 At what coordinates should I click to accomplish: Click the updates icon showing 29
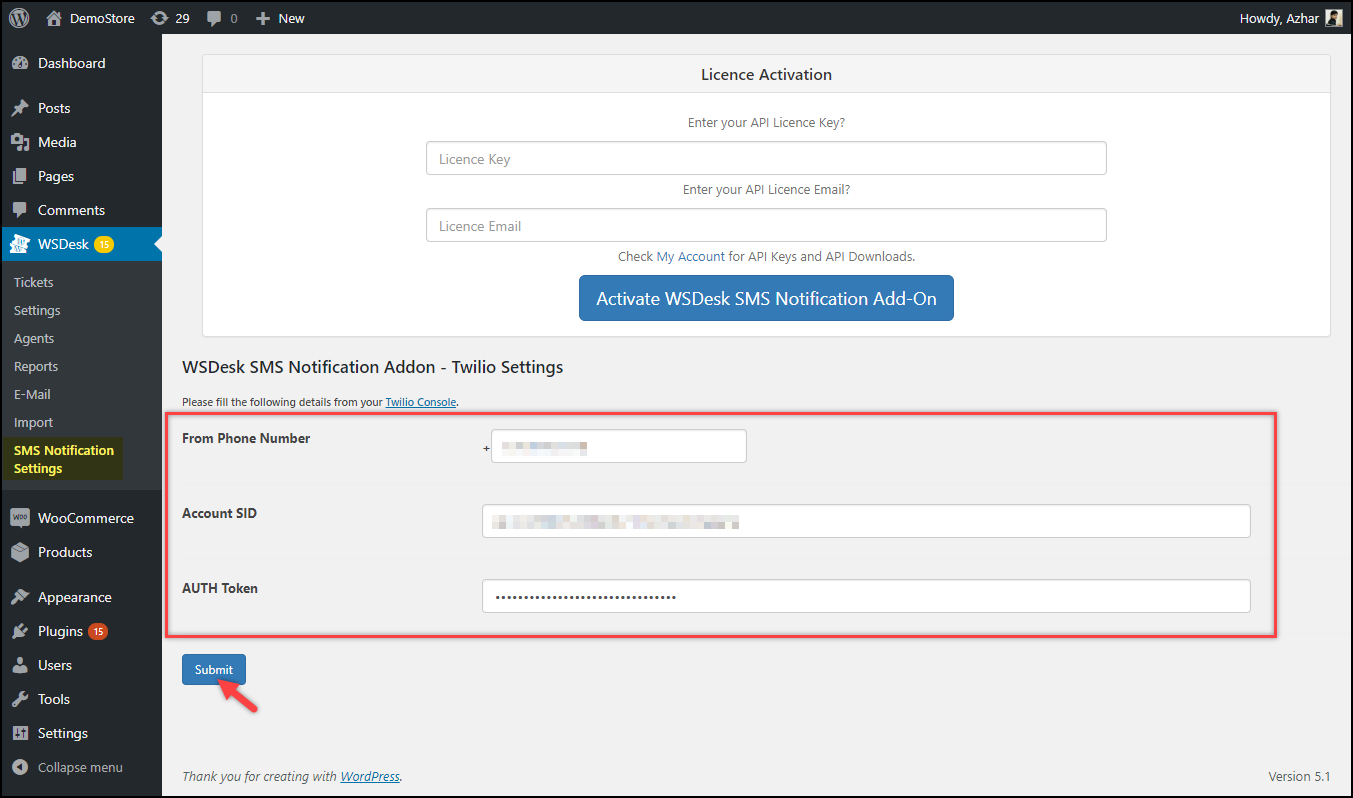point(159,18)
